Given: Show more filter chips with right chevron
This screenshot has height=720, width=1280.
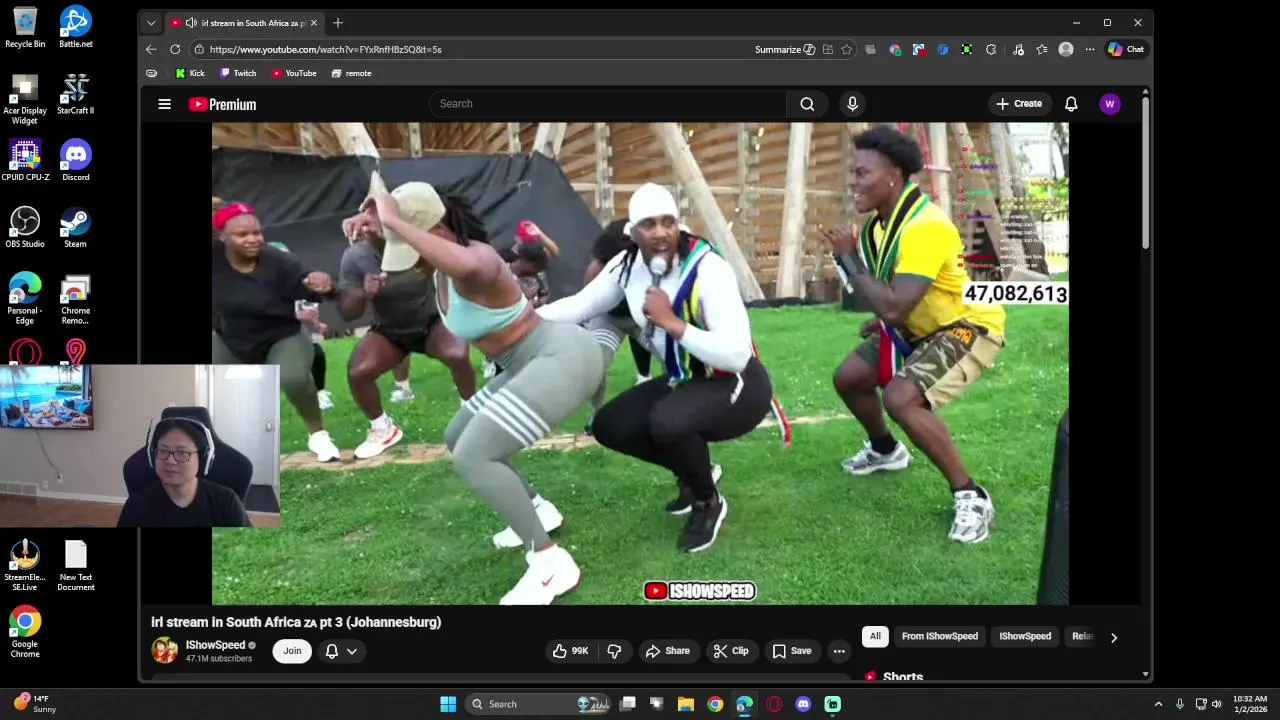Looking at the screenshot, I should 1114,637.
